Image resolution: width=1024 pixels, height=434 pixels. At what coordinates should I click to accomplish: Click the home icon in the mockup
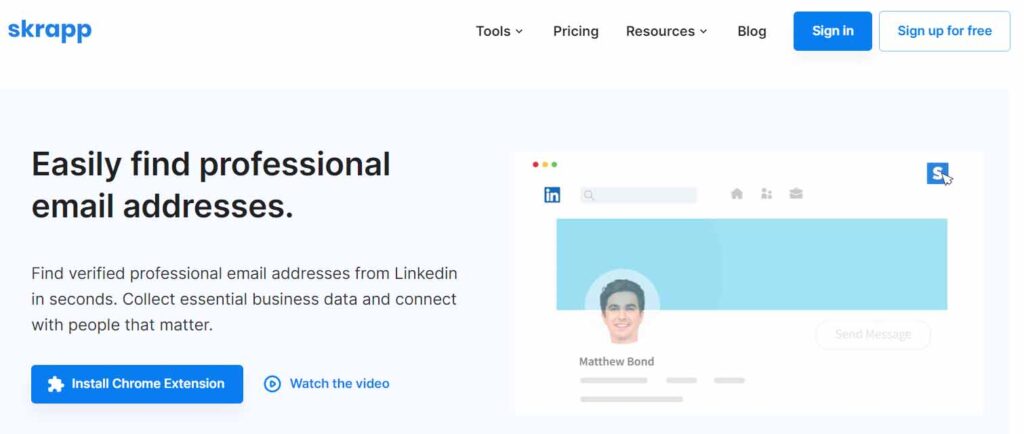(737, 194)
